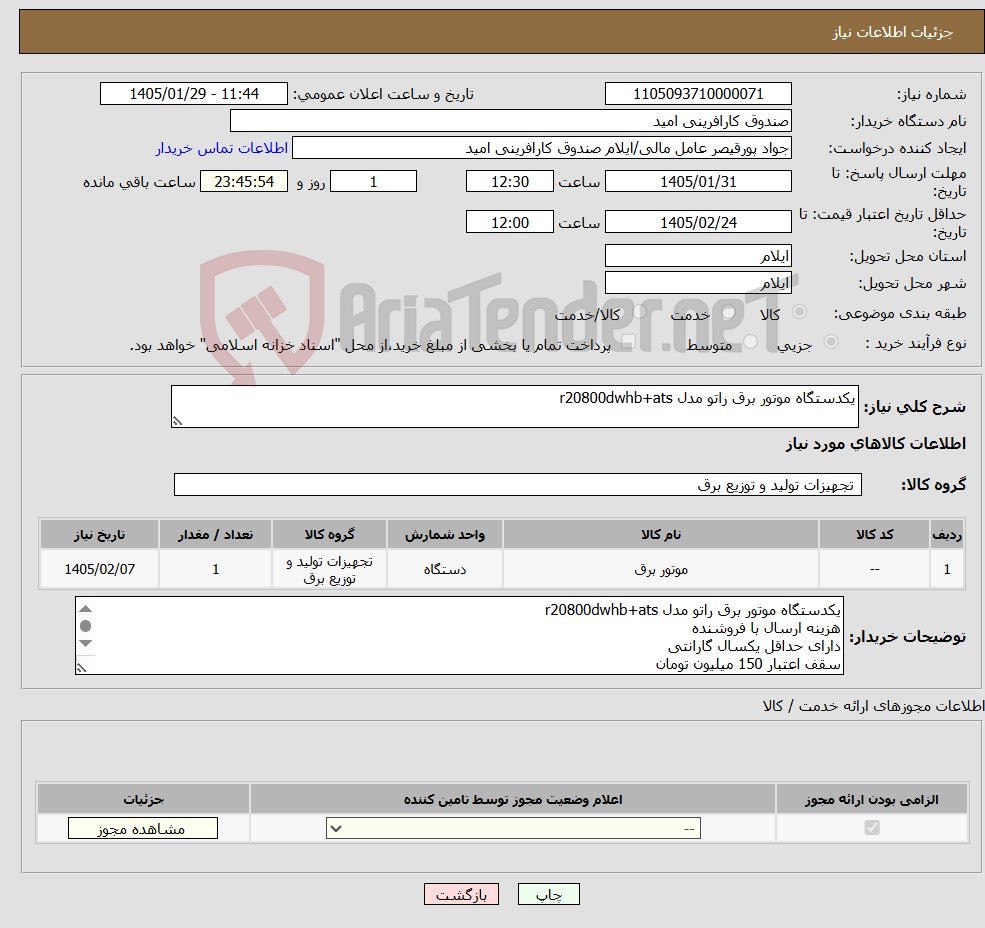The image size is (985, 928).
Task: Click the resize handle of description textarea
Action: click(177, 422)
